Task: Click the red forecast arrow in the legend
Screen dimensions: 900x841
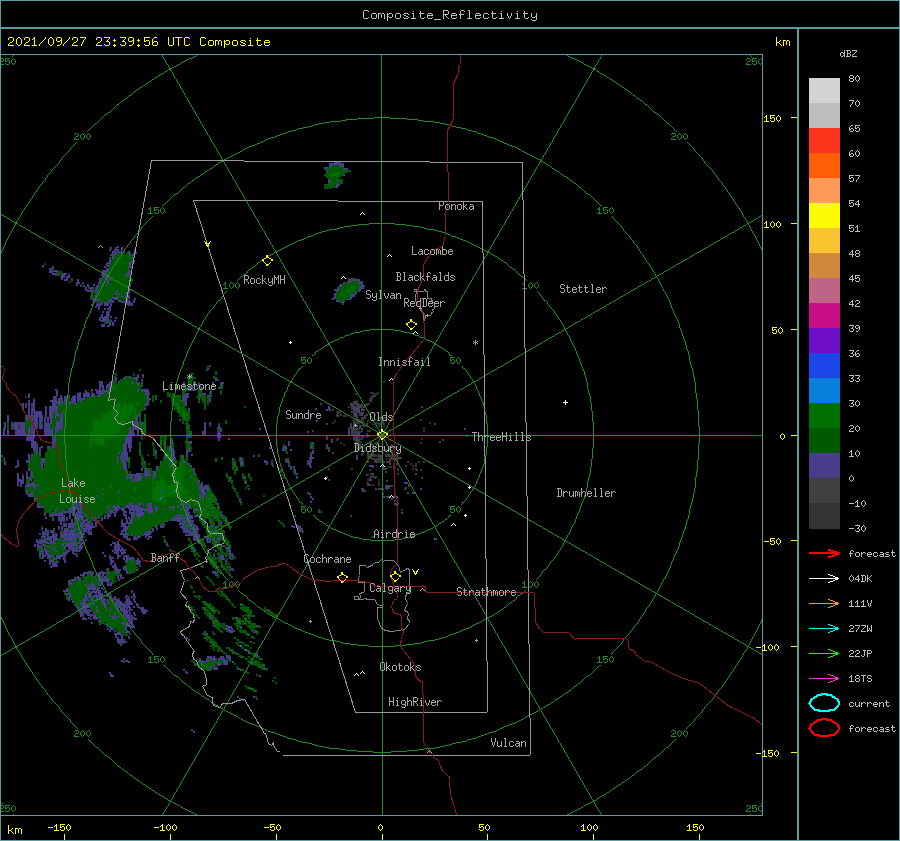Action: (x=824, y=553)
